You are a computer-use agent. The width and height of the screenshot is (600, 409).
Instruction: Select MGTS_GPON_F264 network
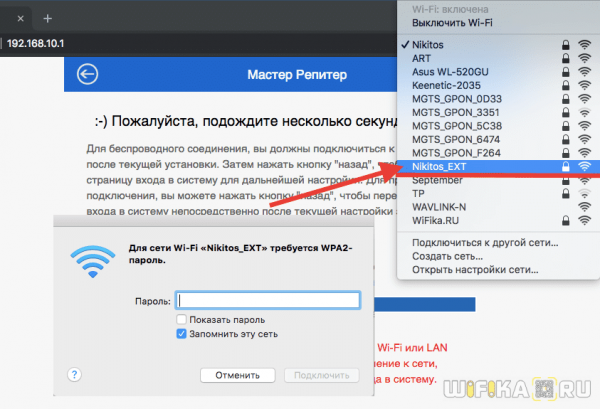point(499,153)
